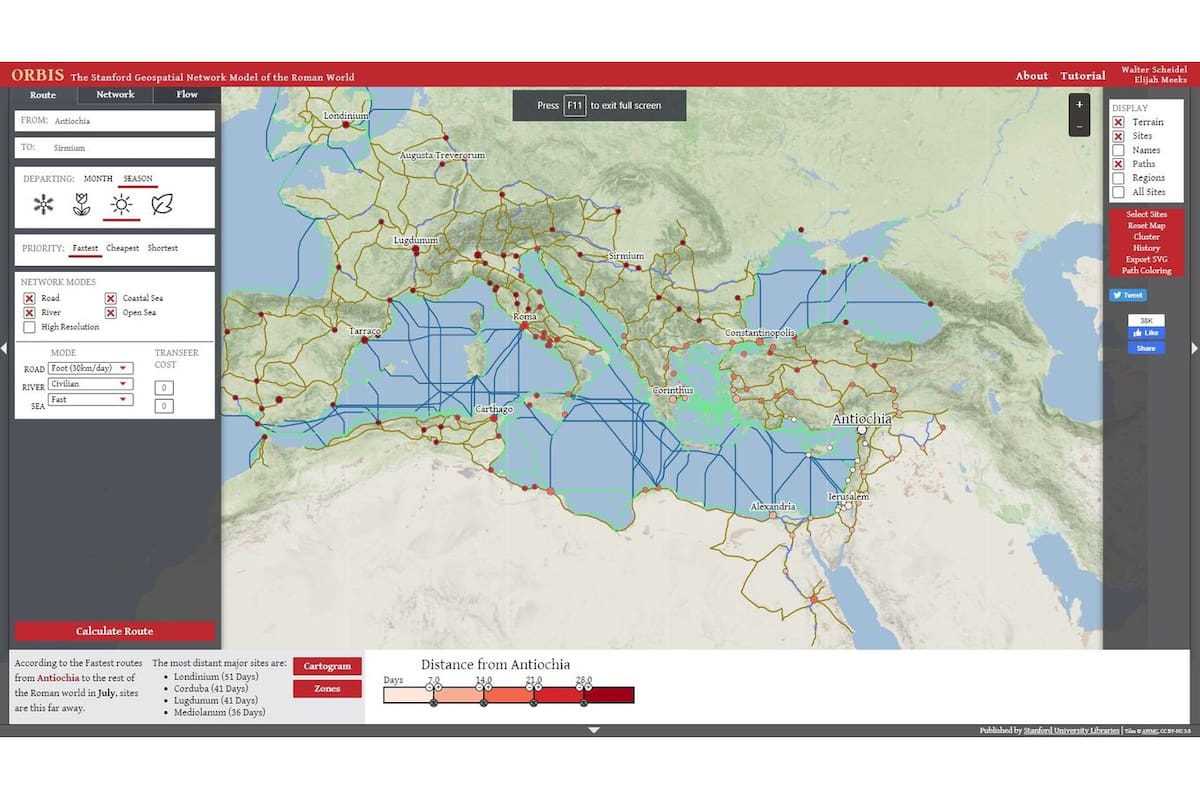Click Export SVG in the red menu

[1146, 259]
